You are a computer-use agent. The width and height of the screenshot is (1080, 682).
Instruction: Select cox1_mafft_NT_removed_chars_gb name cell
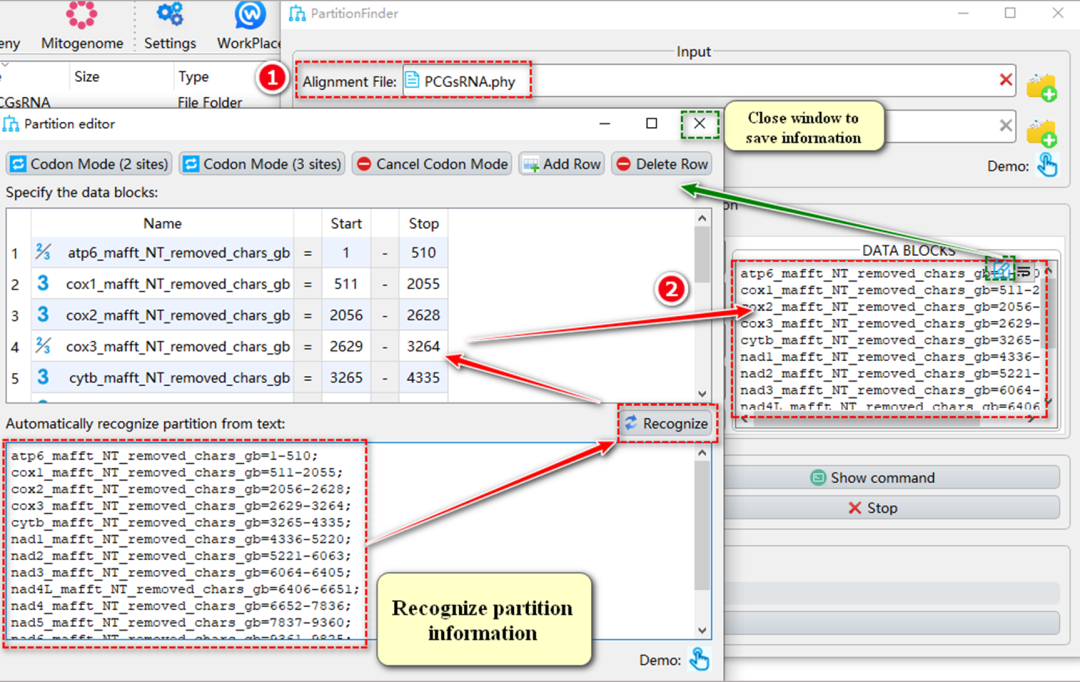tap(163, 284)
